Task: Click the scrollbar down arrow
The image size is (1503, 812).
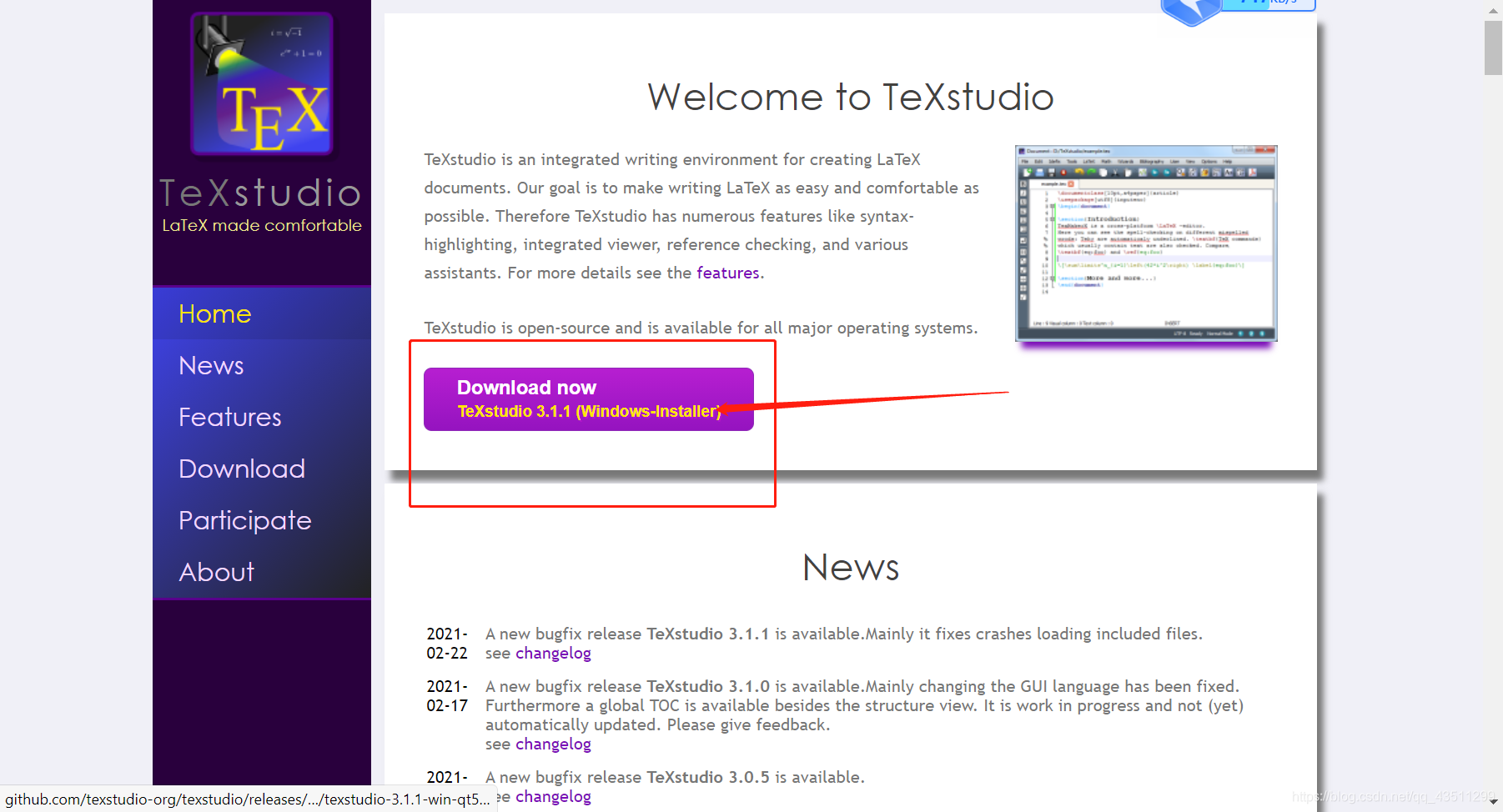Action: (x=1493, y=802)
